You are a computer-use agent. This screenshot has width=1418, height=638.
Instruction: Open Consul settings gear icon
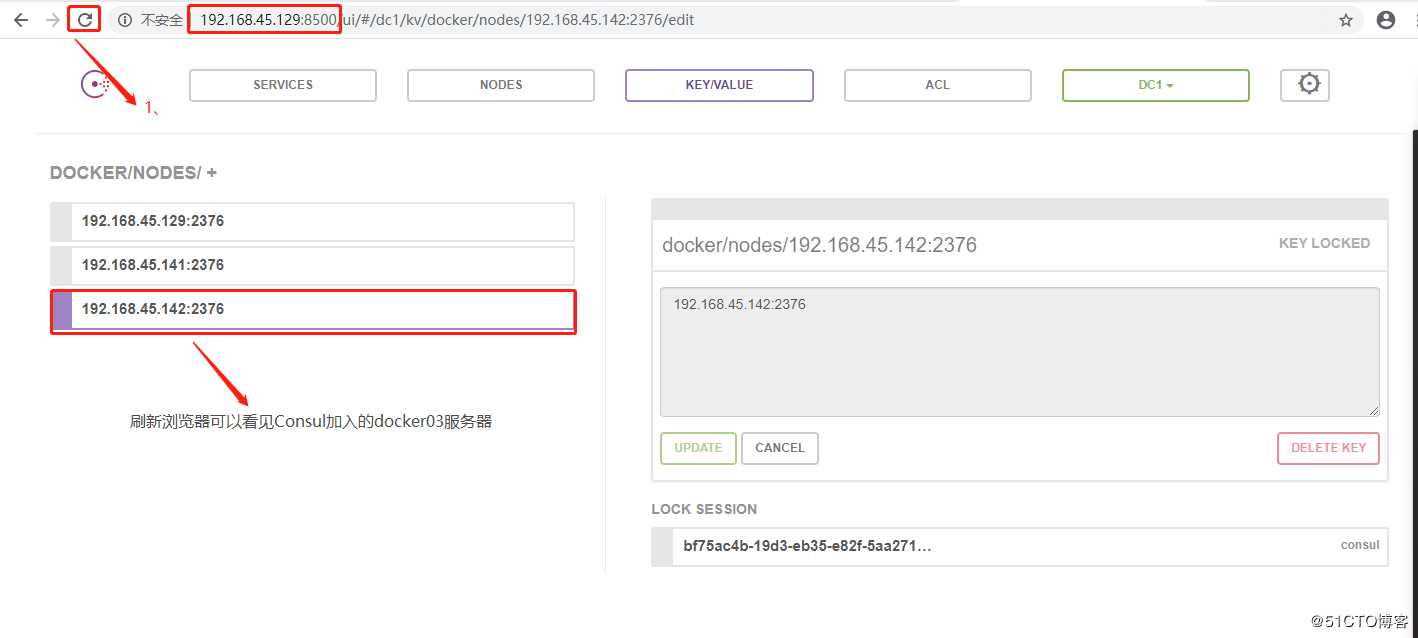(1305, 85)
